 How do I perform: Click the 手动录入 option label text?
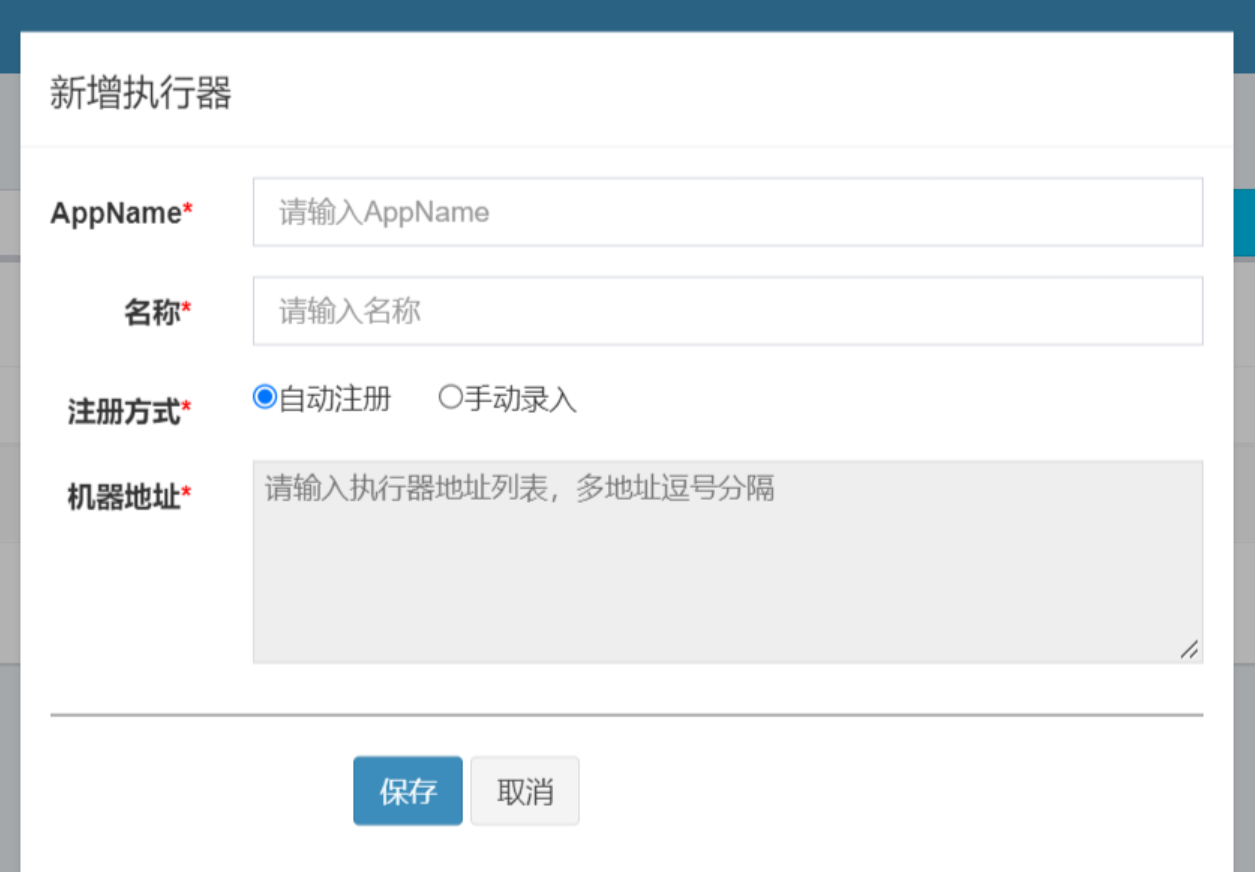click(x=520, y=400)
